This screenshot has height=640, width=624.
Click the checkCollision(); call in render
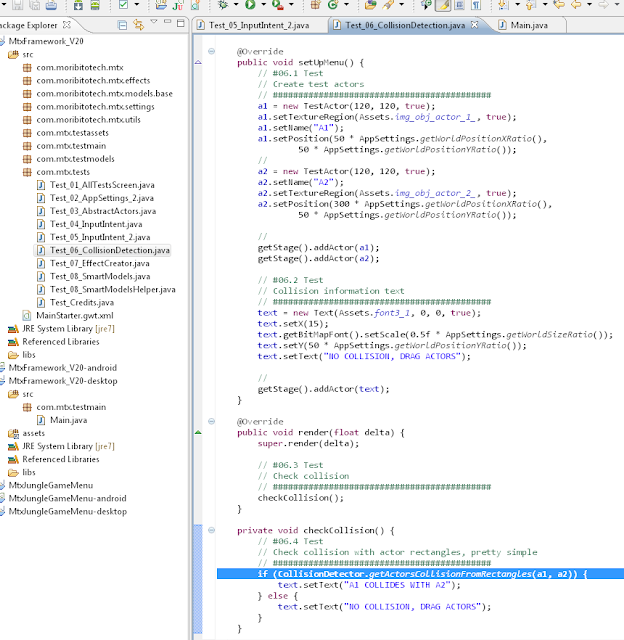coord(301,498)
